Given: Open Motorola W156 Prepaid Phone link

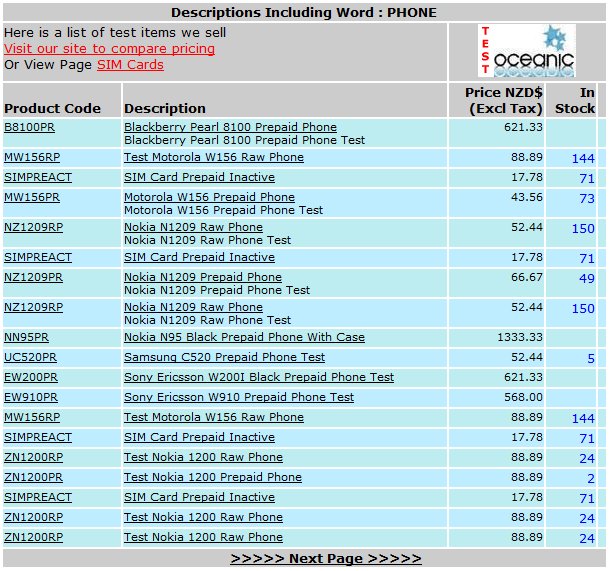Looking at the screenshot, I should pyautogui.click(x=209, y=197).
